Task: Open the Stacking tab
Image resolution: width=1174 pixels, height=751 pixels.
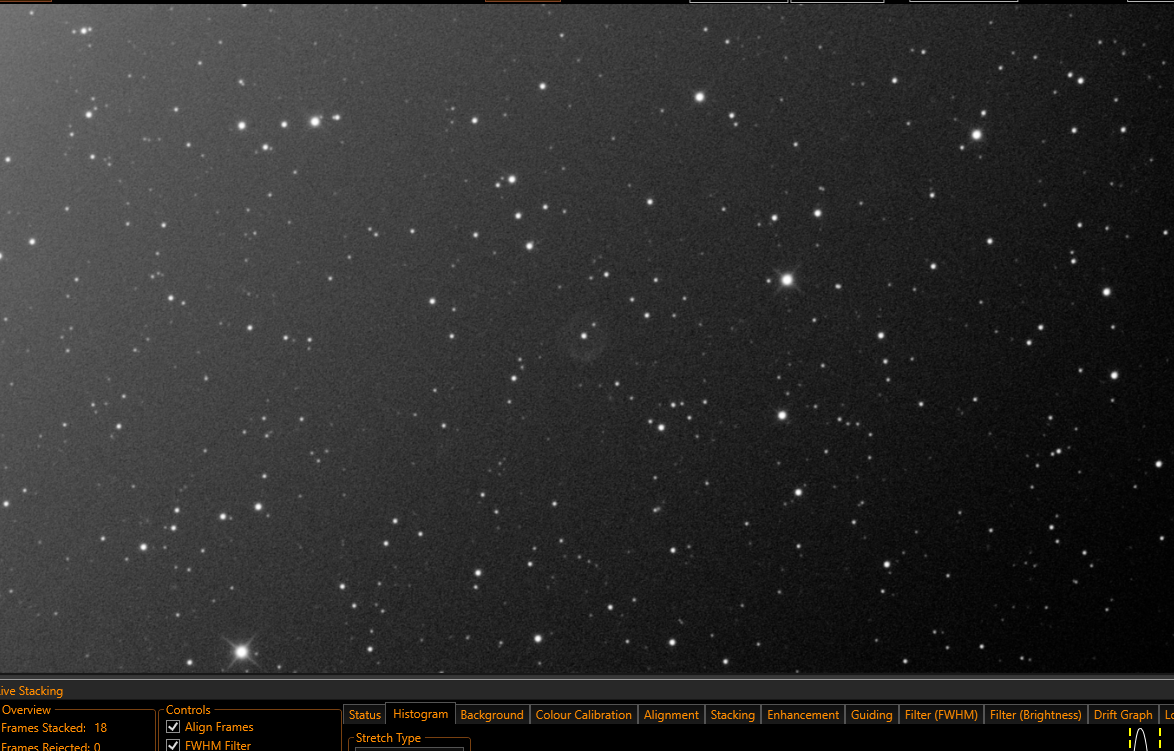Action: (x=732, y=715)
